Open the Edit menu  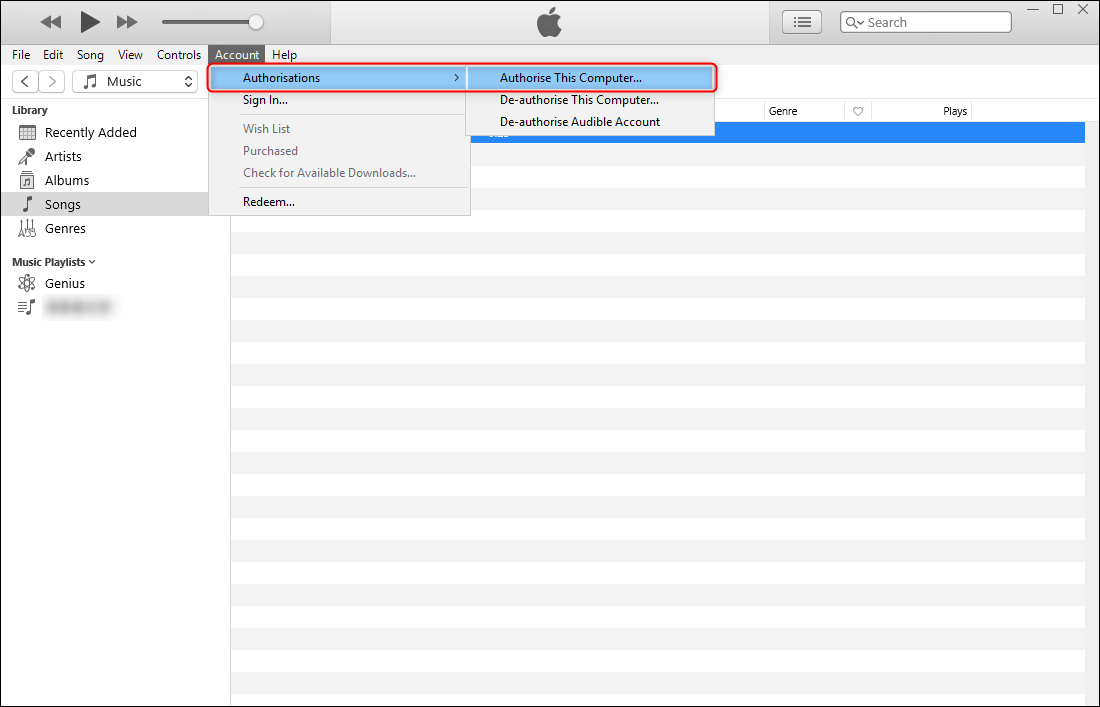tap(53, 55)
